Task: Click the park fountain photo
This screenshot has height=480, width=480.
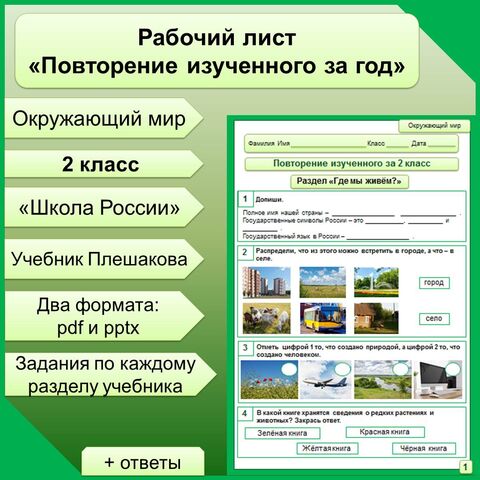Action: click(x=376, y=282)
